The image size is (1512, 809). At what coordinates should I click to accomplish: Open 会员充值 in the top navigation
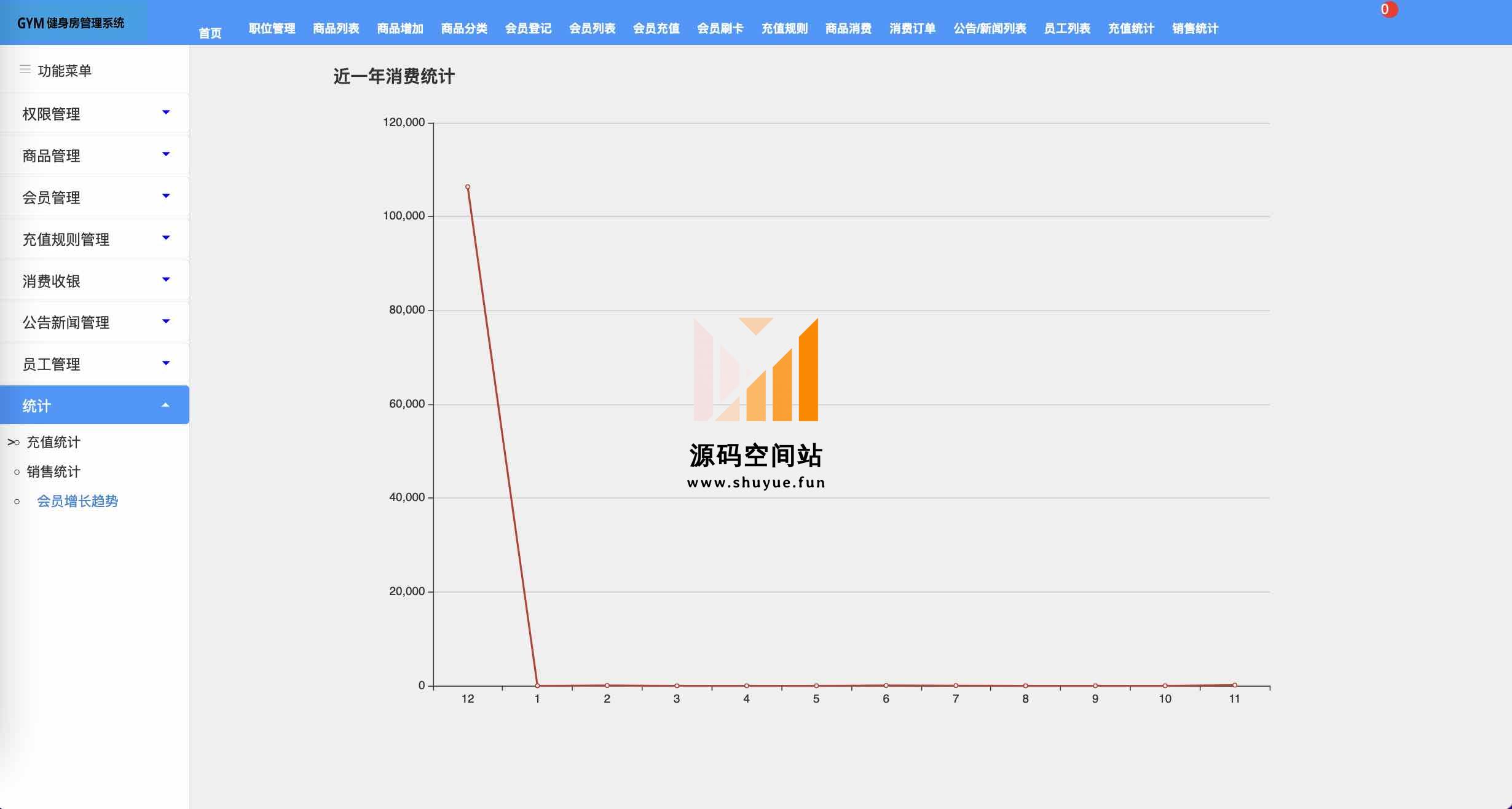click(656, 28)
